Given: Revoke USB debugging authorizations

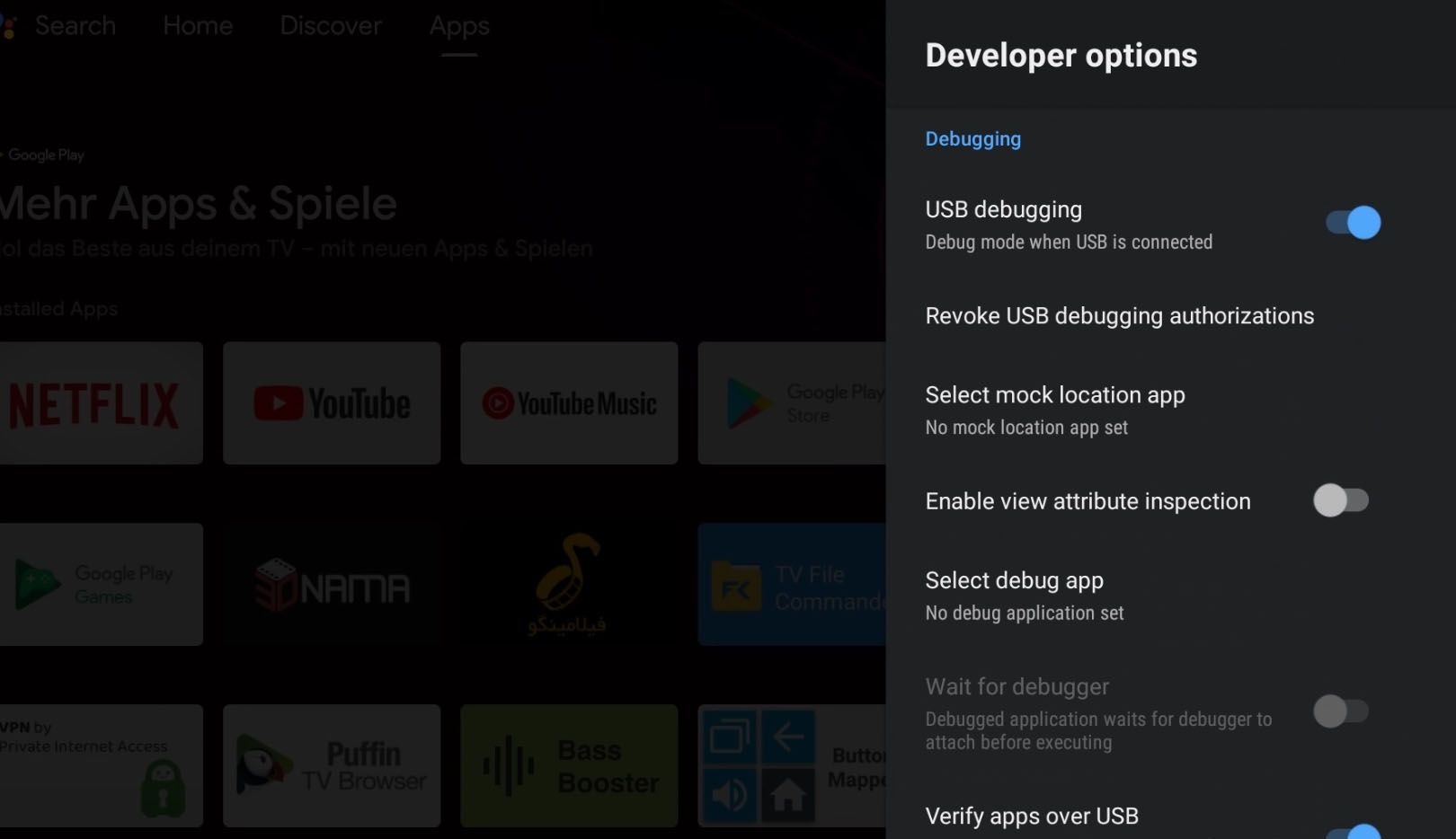Looking at the screenshot, I should click(x=1120, y=316).
